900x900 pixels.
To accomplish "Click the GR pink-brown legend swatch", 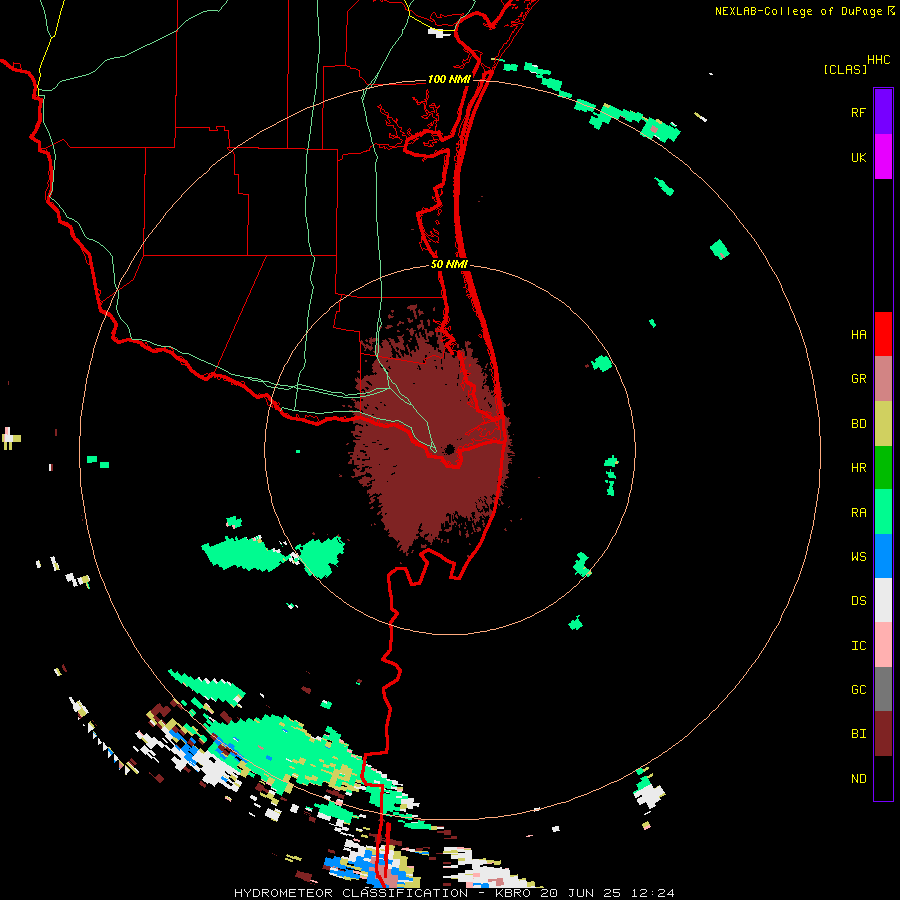I will click(x=883, y=379).
